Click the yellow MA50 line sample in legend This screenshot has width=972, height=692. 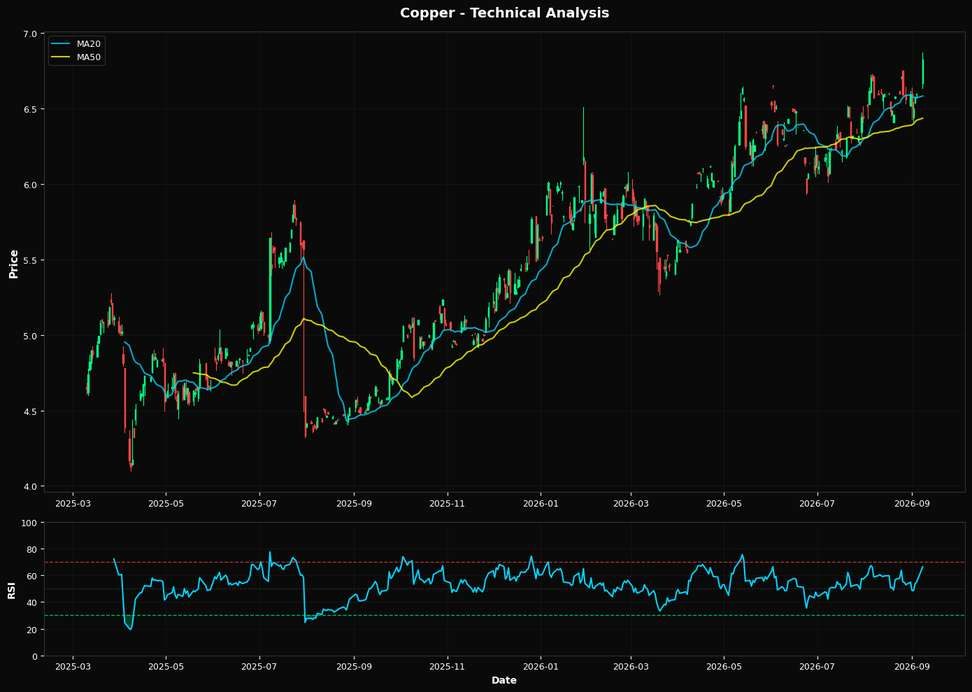point(61,58)
